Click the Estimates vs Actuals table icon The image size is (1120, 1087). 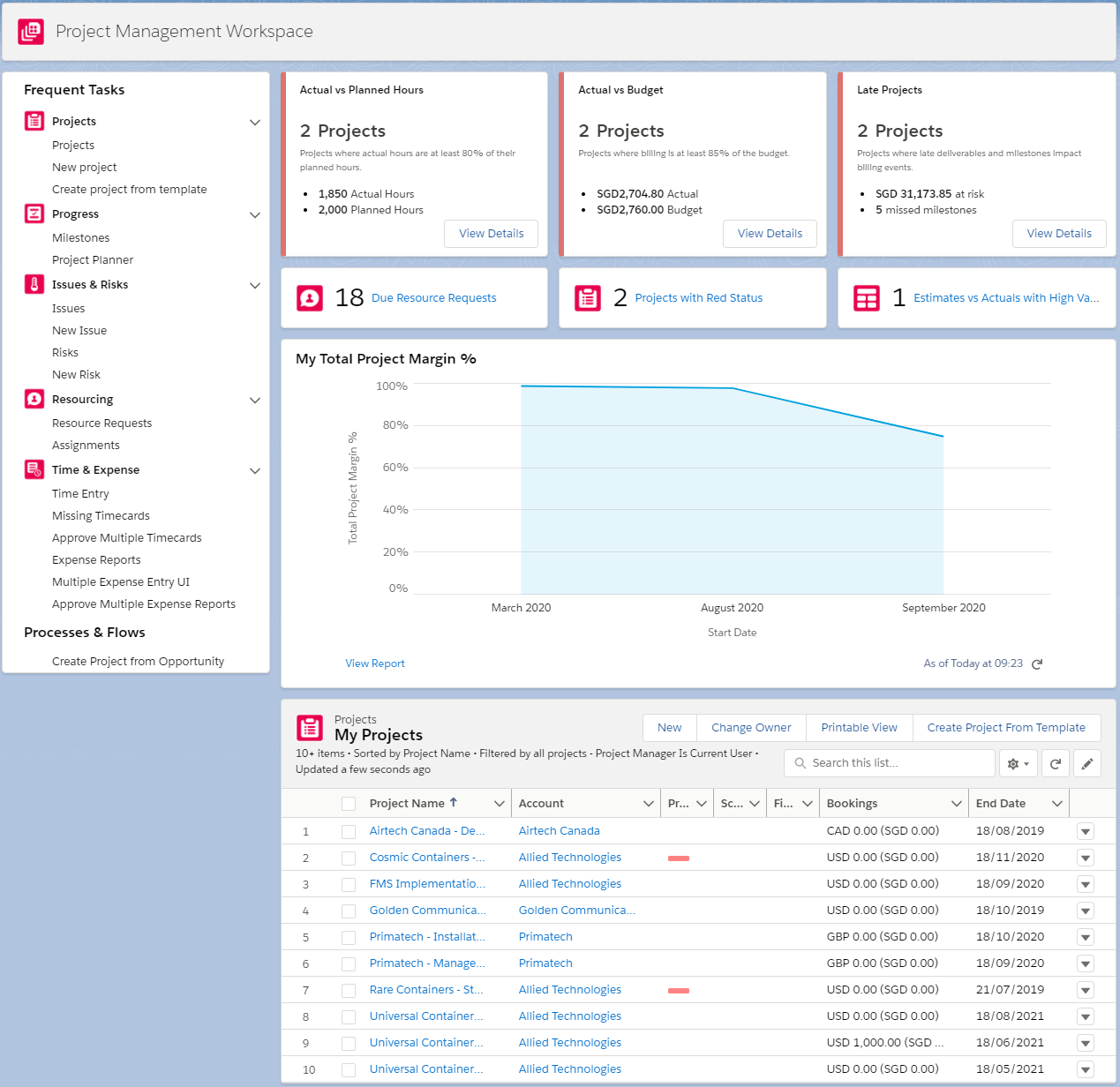pos(867,298)
